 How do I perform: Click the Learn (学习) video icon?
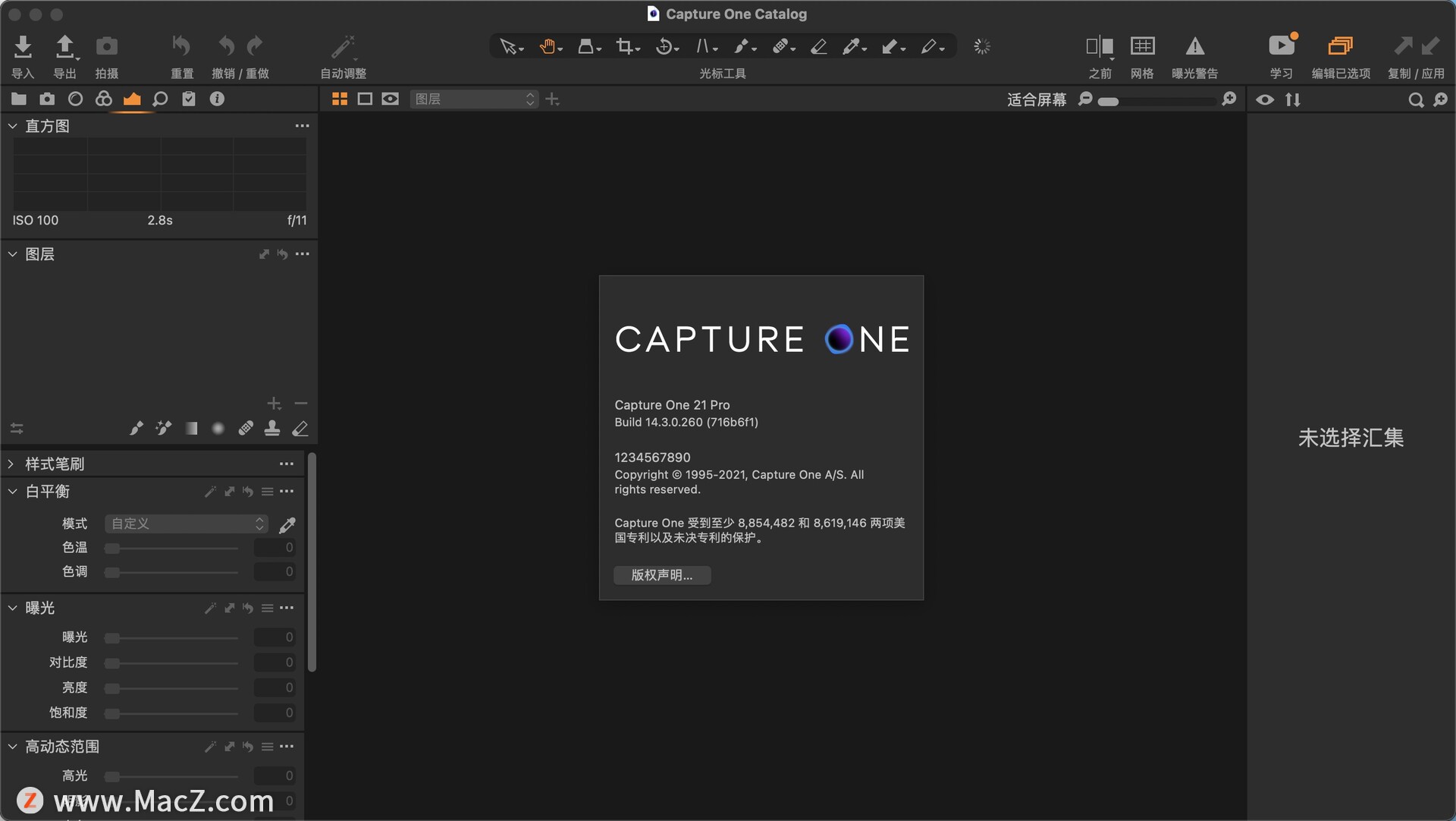1282,46
